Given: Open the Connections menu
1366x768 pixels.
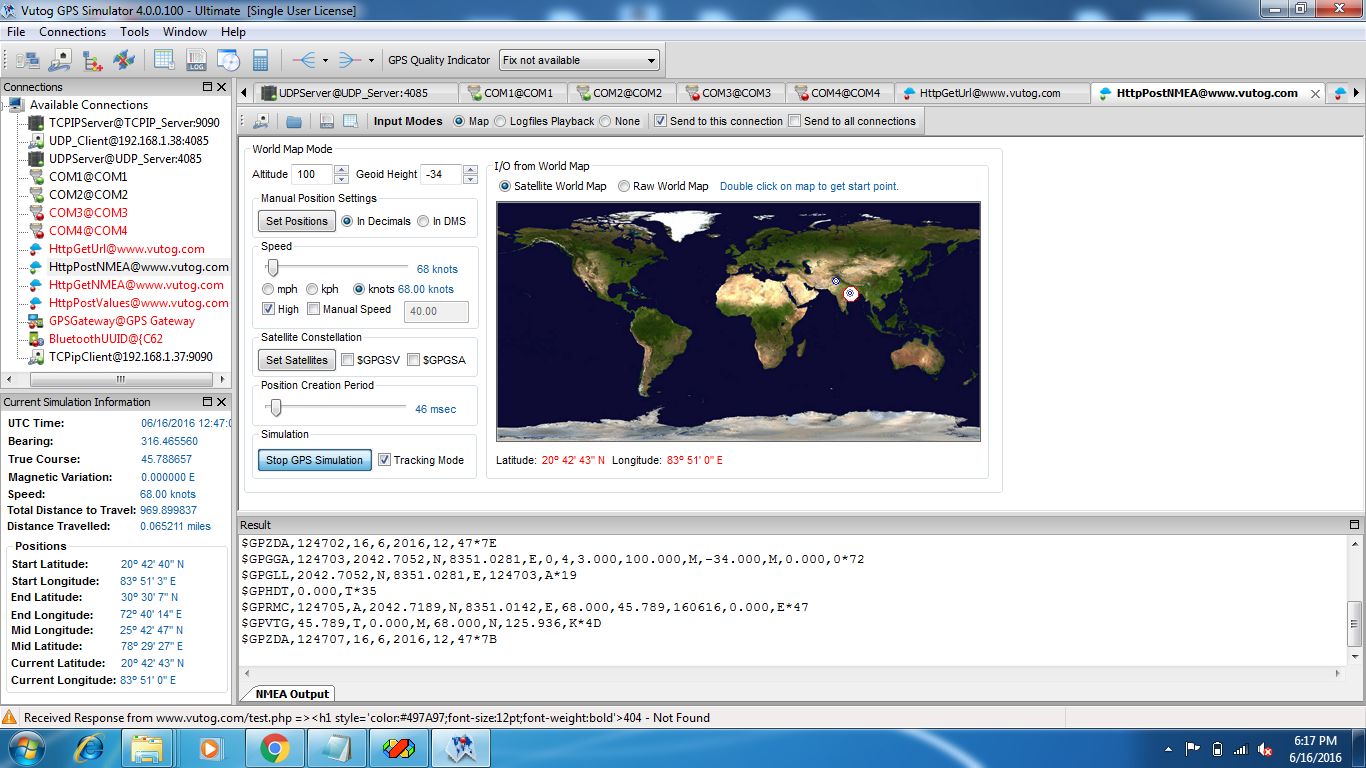Looking at the screenshot, I should click(72, 32).
